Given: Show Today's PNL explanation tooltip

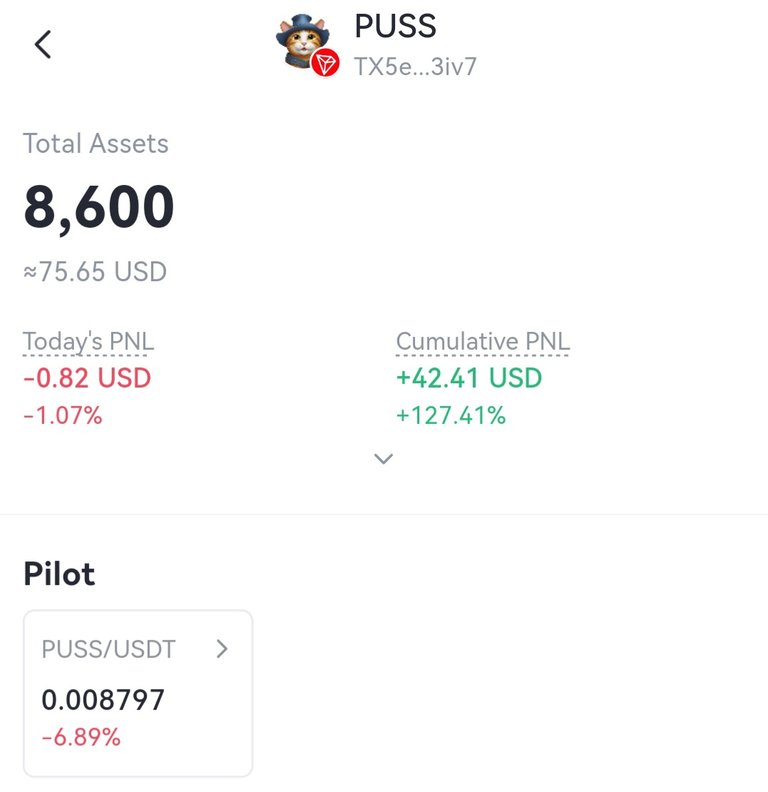Looking at the screenshot, I should coord(88,341).
